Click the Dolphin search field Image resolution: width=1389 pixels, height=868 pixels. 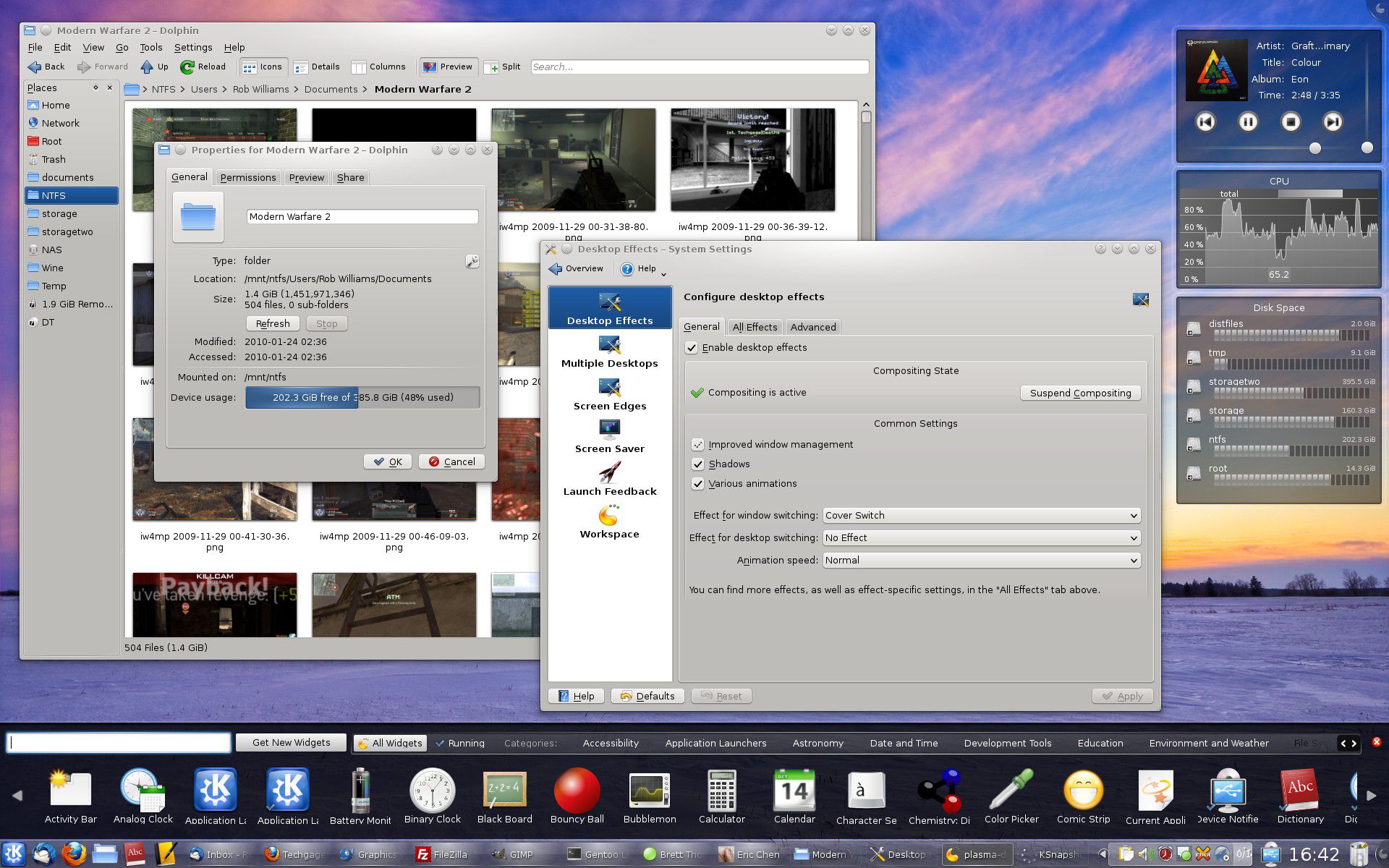coord(700,67)
